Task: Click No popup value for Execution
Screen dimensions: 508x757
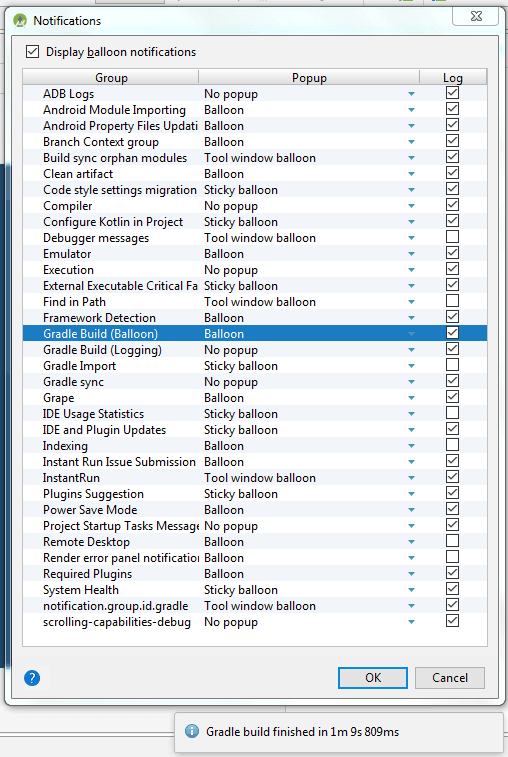Action: pos(231,270)
